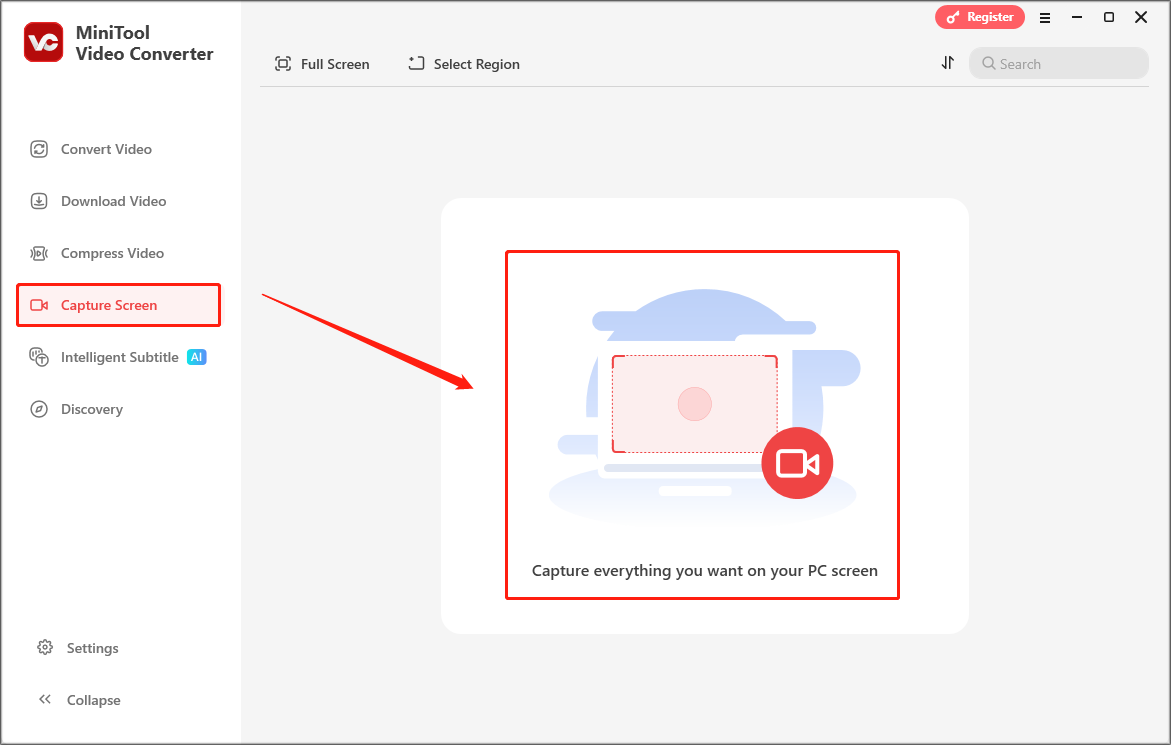Select the AI badge next to Intelligent Subtitle
This screenshot has width=1171, height=745.
(x=196, y=356)
